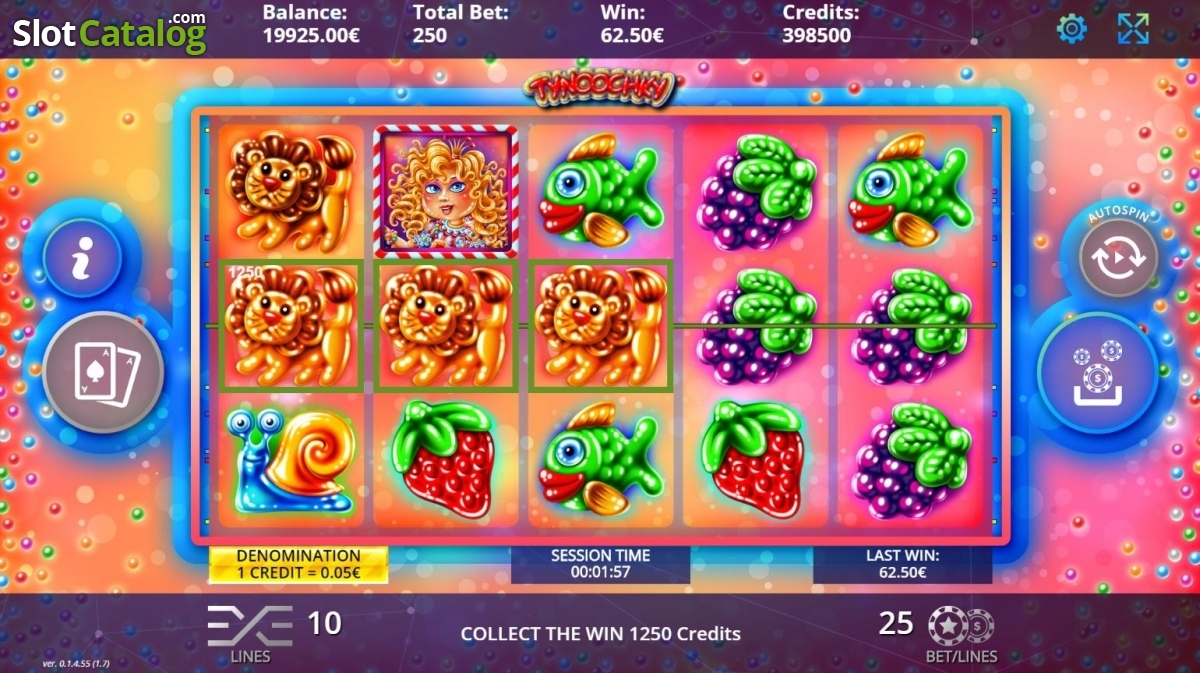Open the settings gear icon
Viewport: 1200px width, 673px height.
pyautogui.click(x=1072, y=28)
